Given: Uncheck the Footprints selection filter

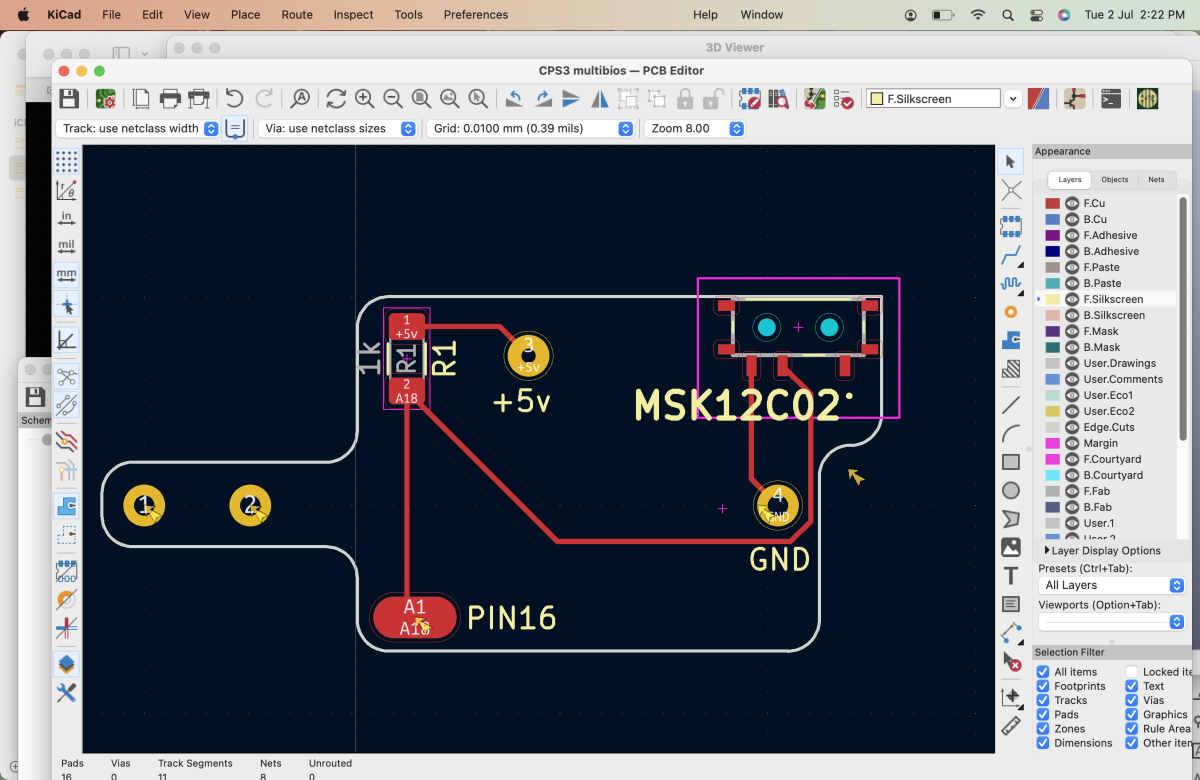Looking at the screenshot, I should coord(1043,686).
